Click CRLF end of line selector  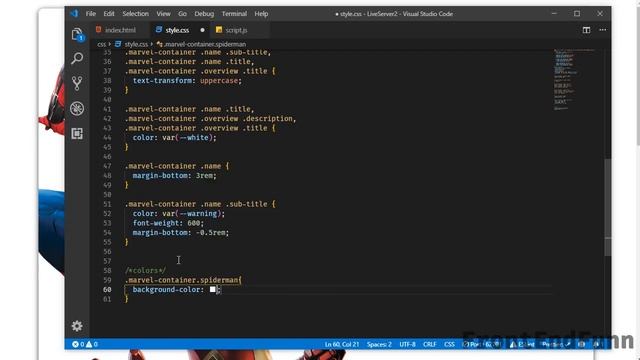429,344
